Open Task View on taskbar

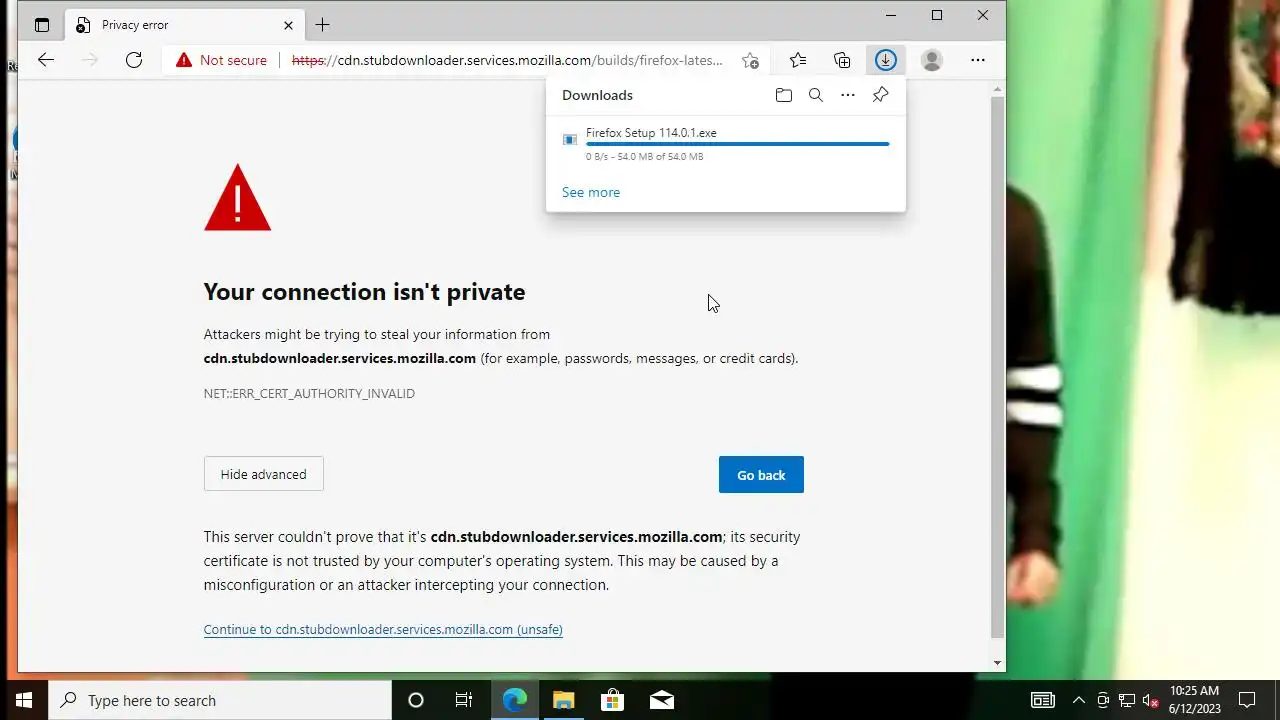(x=464, y=700)
